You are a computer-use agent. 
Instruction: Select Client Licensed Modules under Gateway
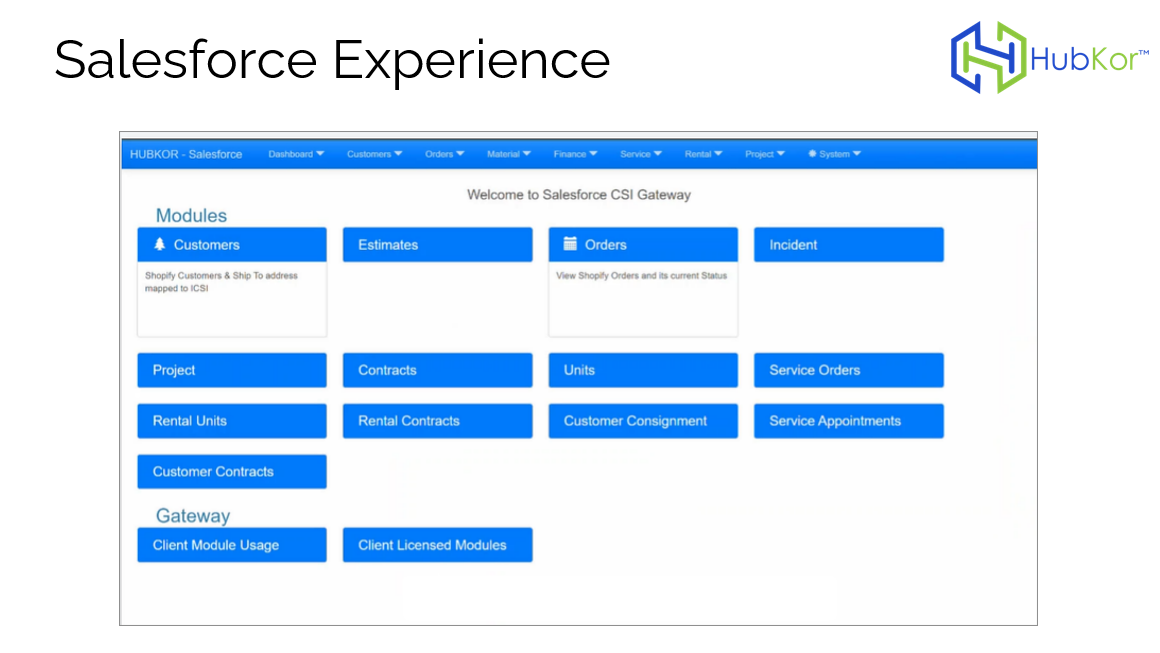(x=437, y=544)
